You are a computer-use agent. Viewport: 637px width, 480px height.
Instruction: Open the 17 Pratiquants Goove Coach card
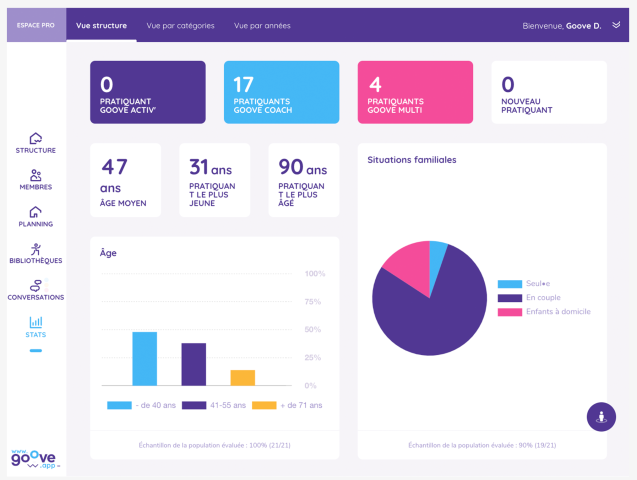(x=282, y=92)
